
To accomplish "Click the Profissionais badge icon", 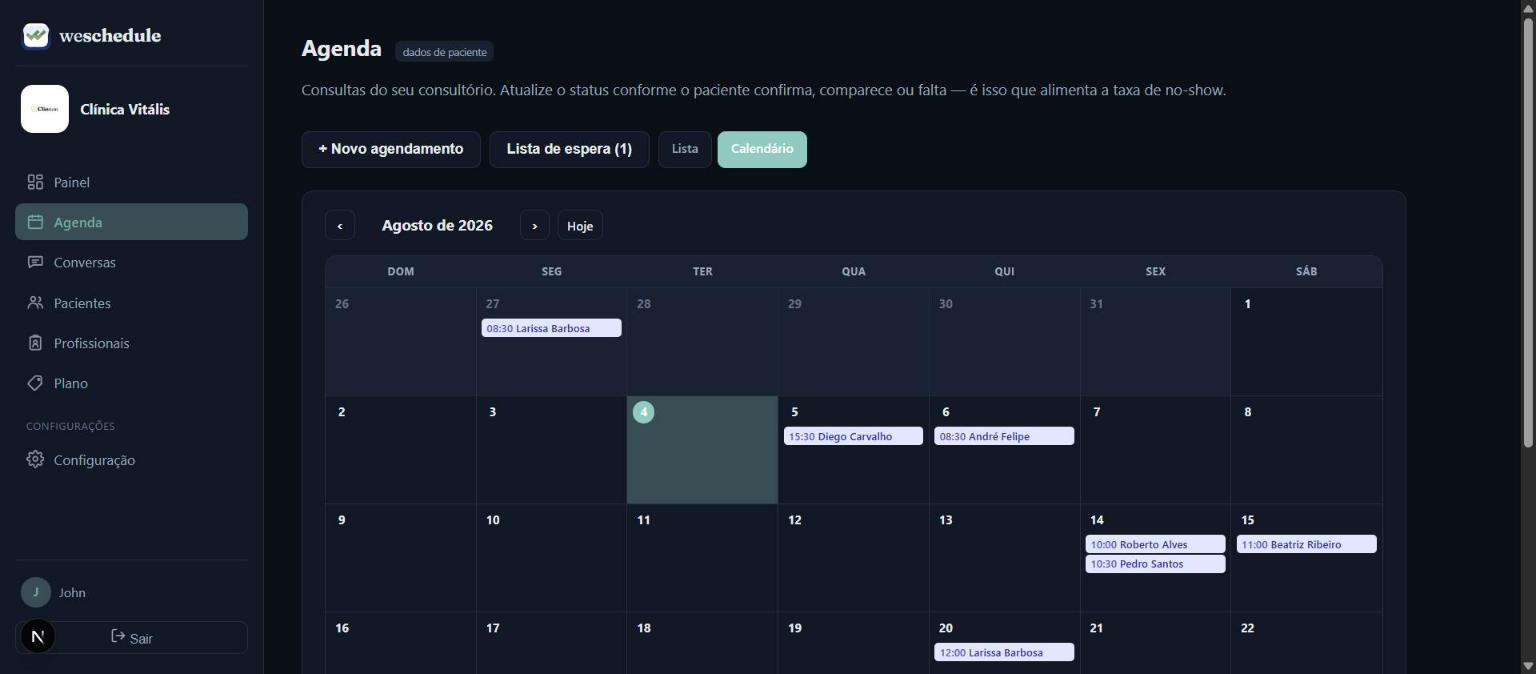I will point(35,343).
